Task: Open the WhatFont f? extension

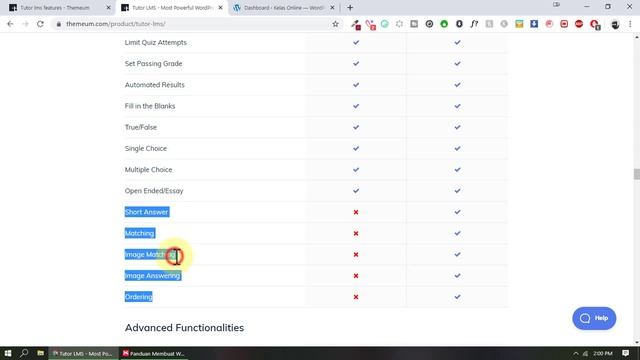Action: [474, 24]
